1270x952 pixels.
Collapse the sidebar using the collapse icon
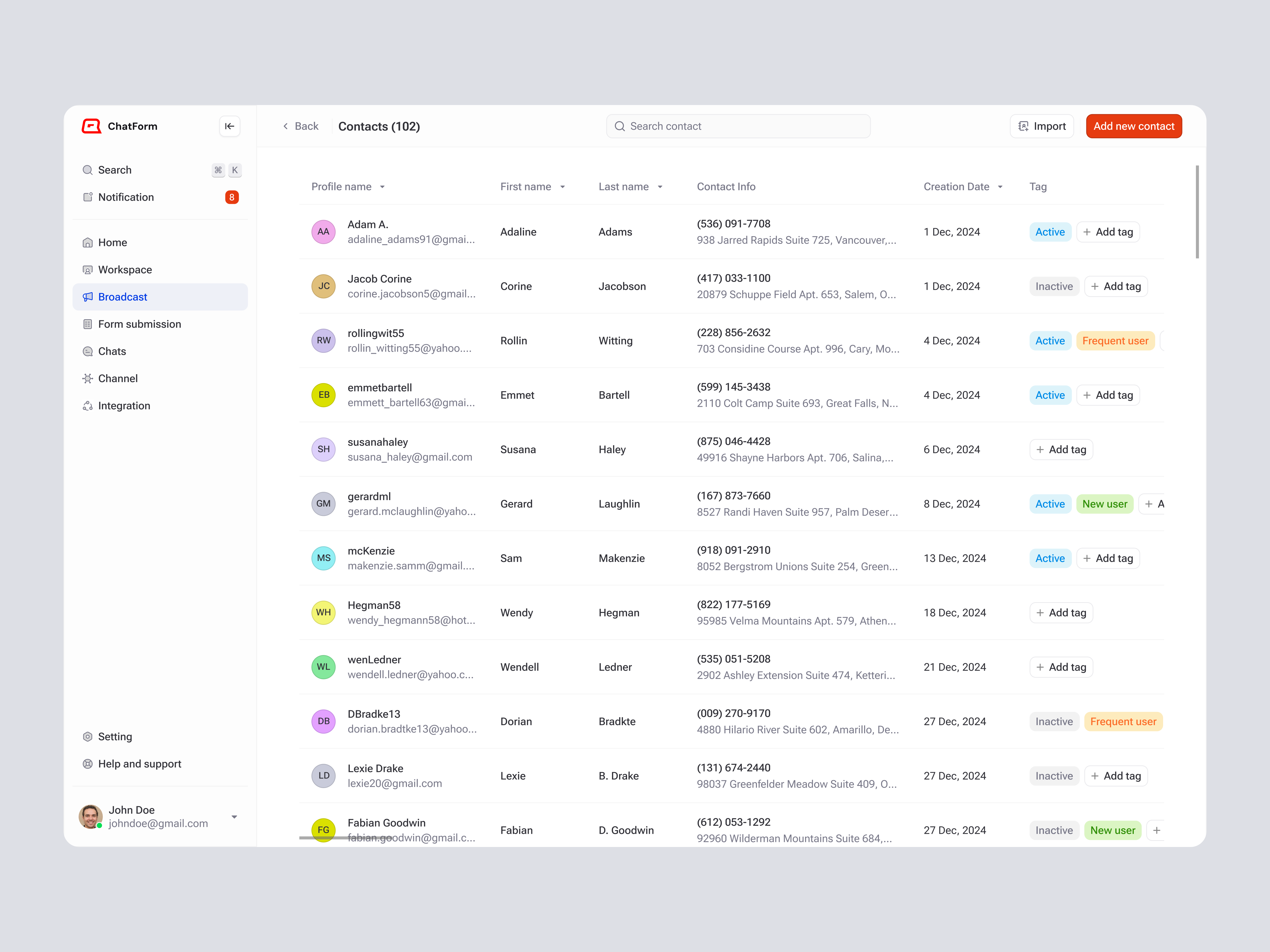[x=230, y=126]
